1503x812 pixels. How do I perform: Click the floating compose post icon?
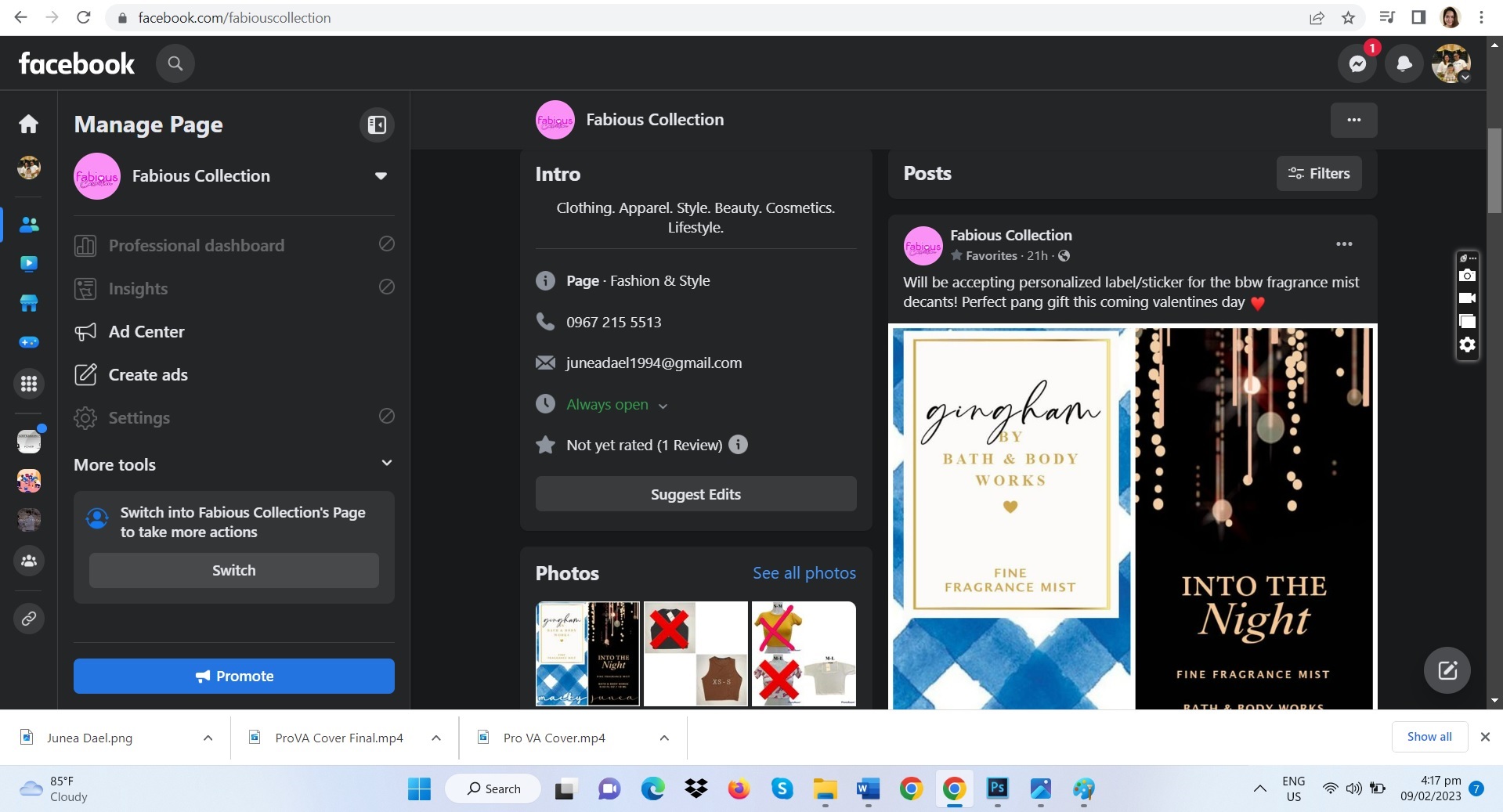tap(1447, 670)
